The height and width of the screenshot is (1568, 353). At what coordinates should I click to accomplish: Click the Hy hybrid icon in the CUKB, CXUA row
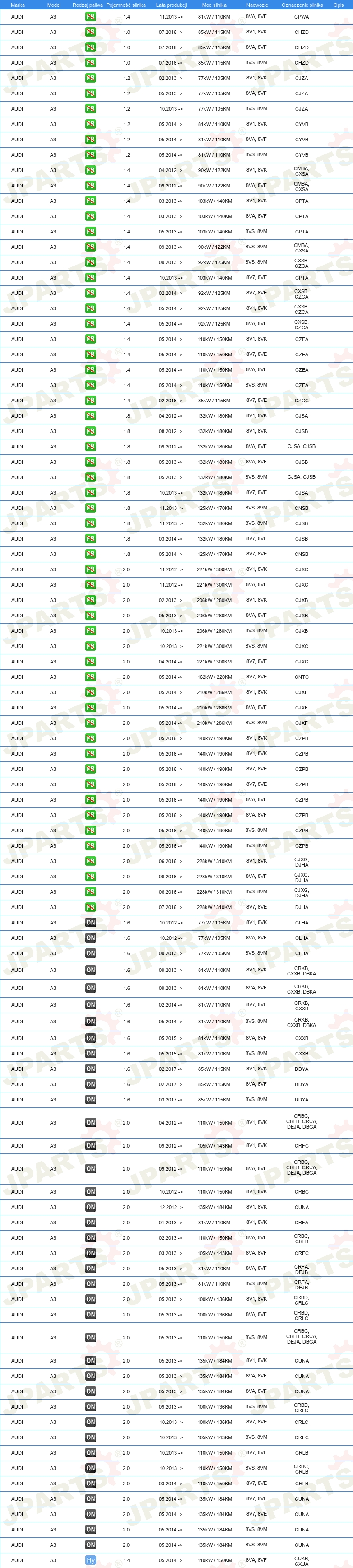pos(90,1560)
